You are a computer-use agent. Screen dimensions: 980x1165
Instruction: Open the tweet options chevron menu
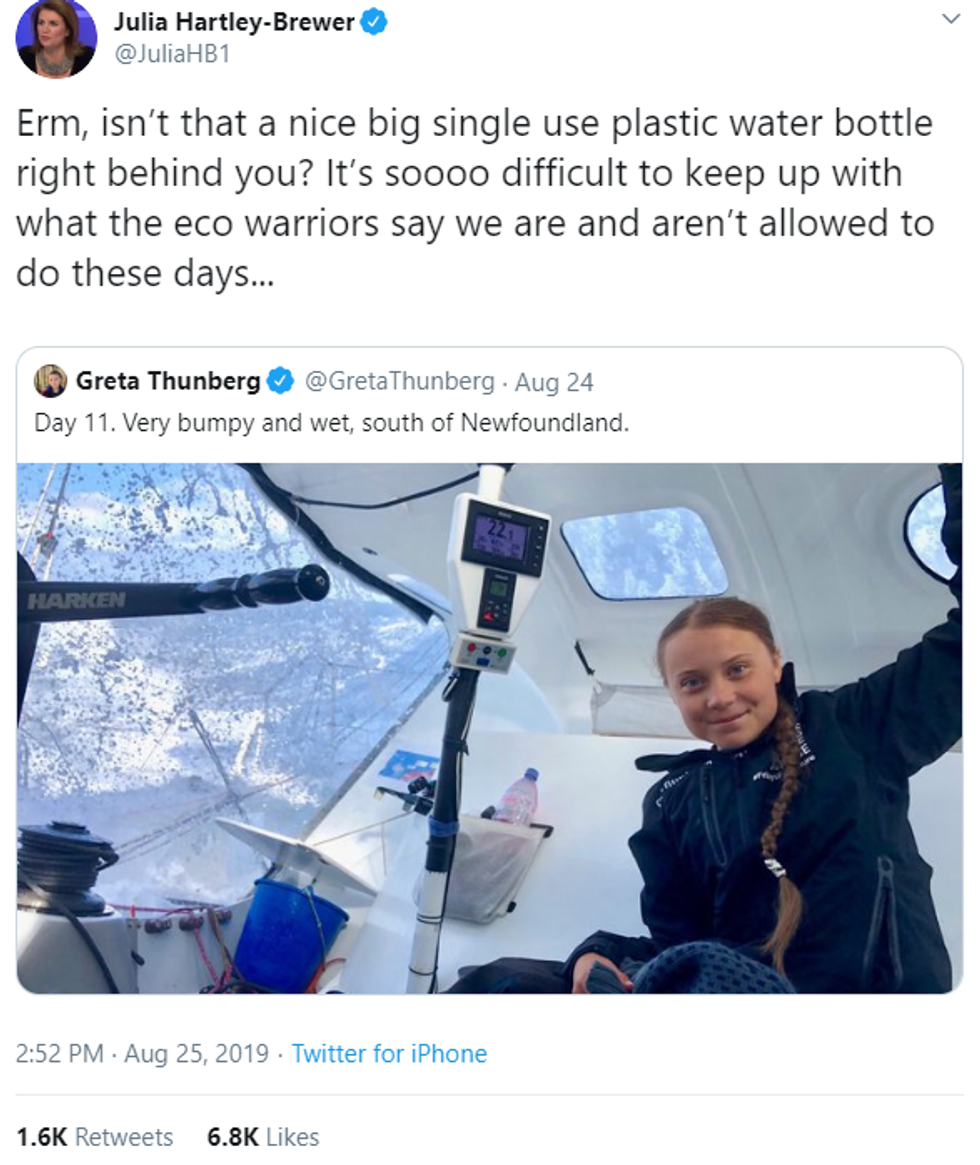950,19
